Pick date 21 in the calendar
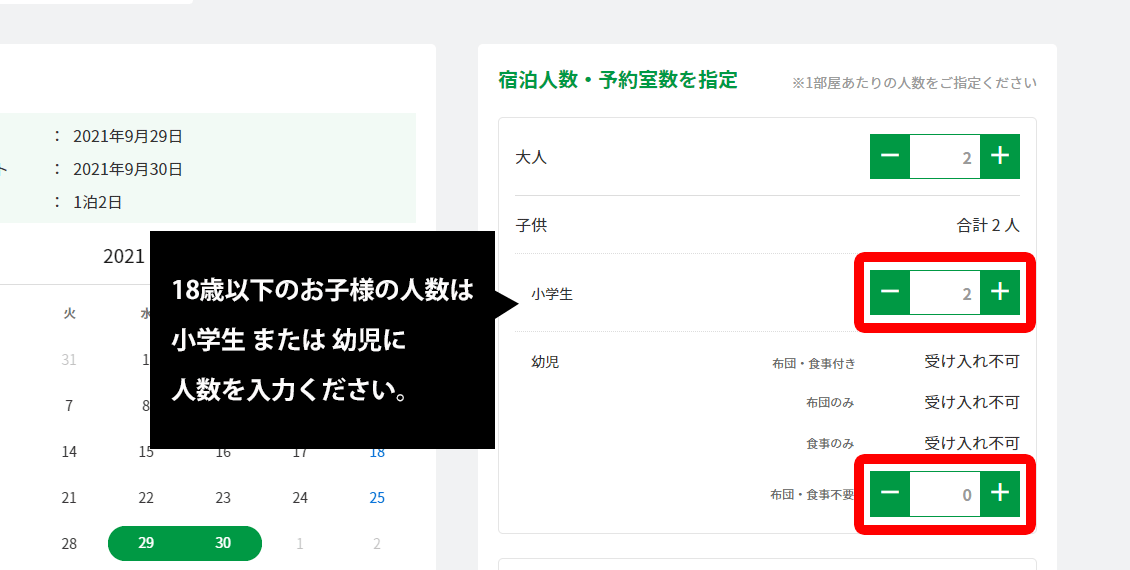 coord(69,498)
